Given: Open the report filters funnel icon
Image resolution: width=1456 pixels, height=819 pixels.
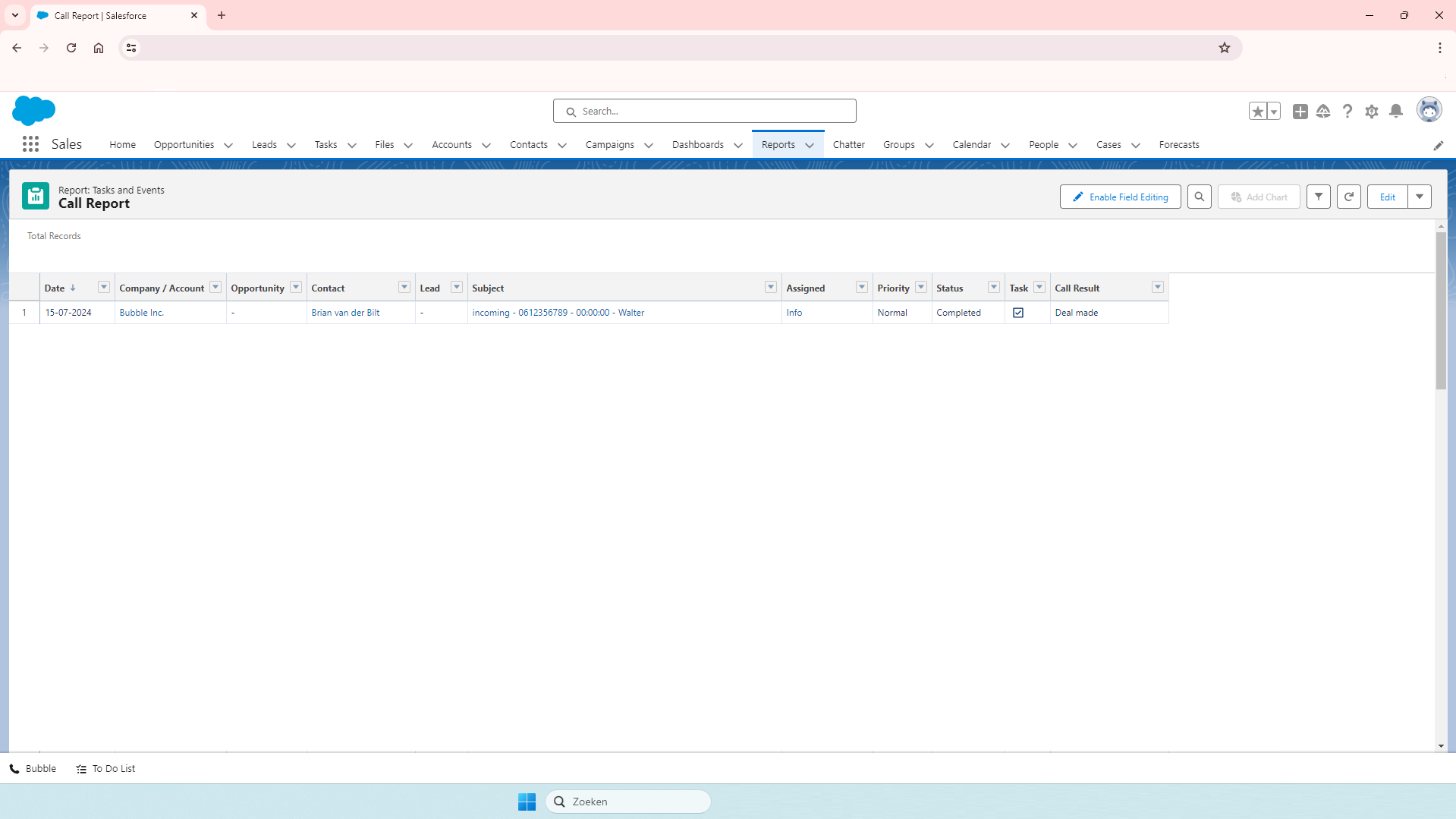Looking at the screenshot, I should click(1318, 197).
